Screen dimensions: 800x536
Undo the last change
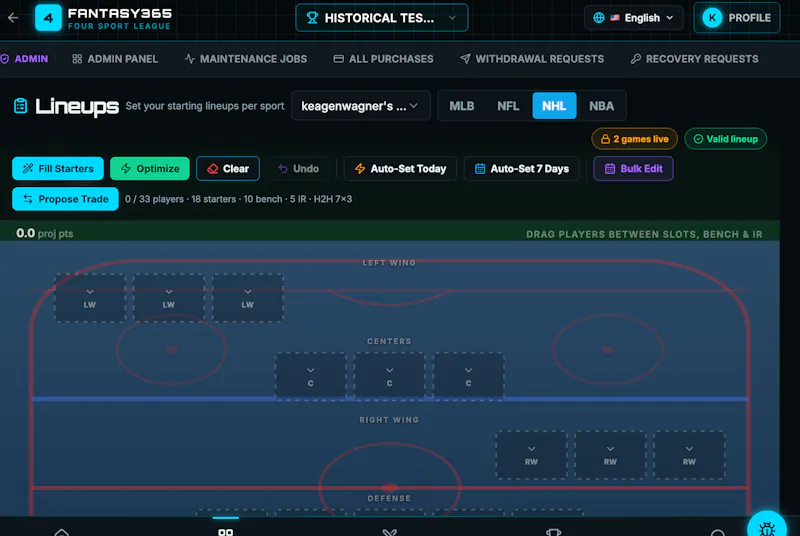coord(298,168)
